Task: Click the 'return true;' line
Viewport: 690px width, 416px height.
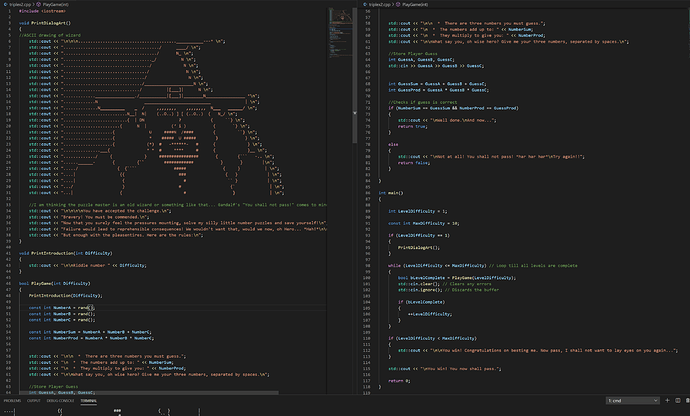Action: click(413, 126)
